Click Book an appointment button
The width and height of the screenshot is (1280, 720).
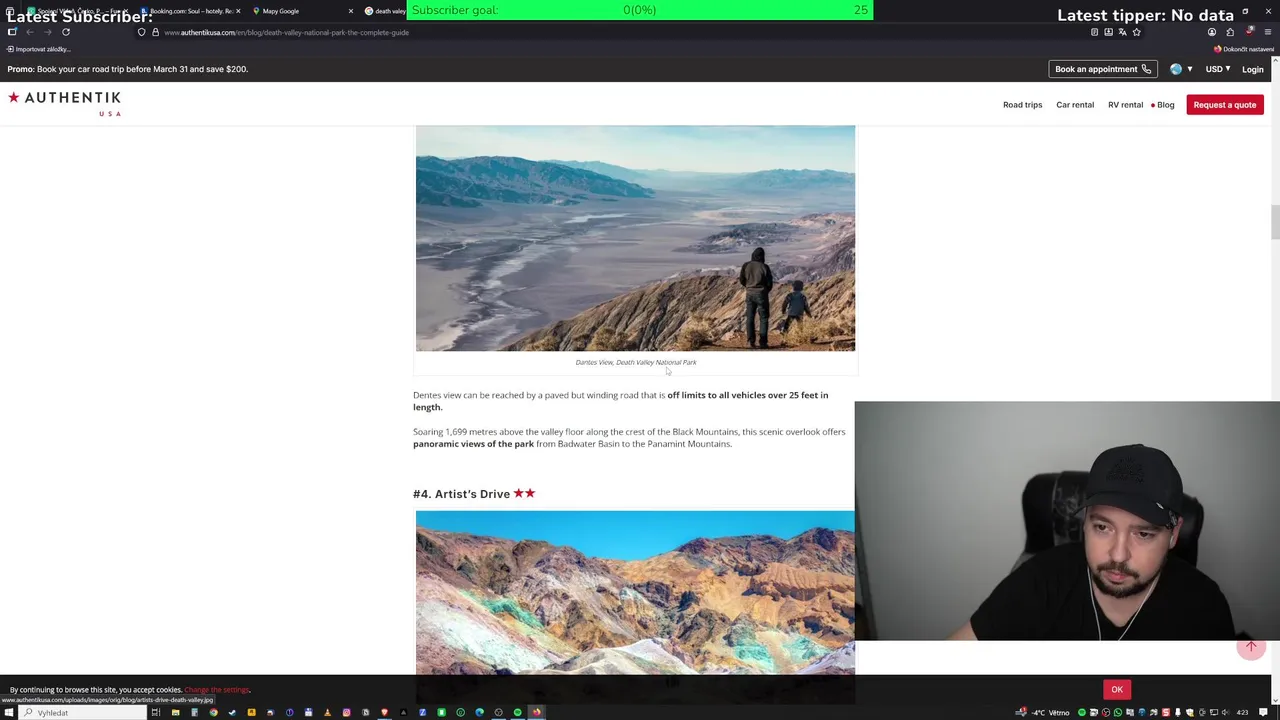[x=1103, y=69]
